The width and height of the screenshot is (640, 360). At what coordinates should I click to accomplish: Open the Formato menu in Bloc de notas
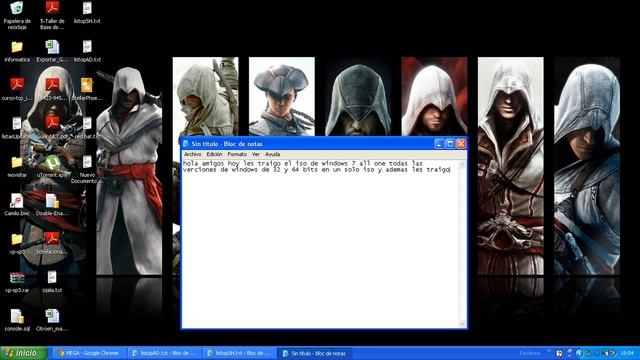[x=237, y=154]
